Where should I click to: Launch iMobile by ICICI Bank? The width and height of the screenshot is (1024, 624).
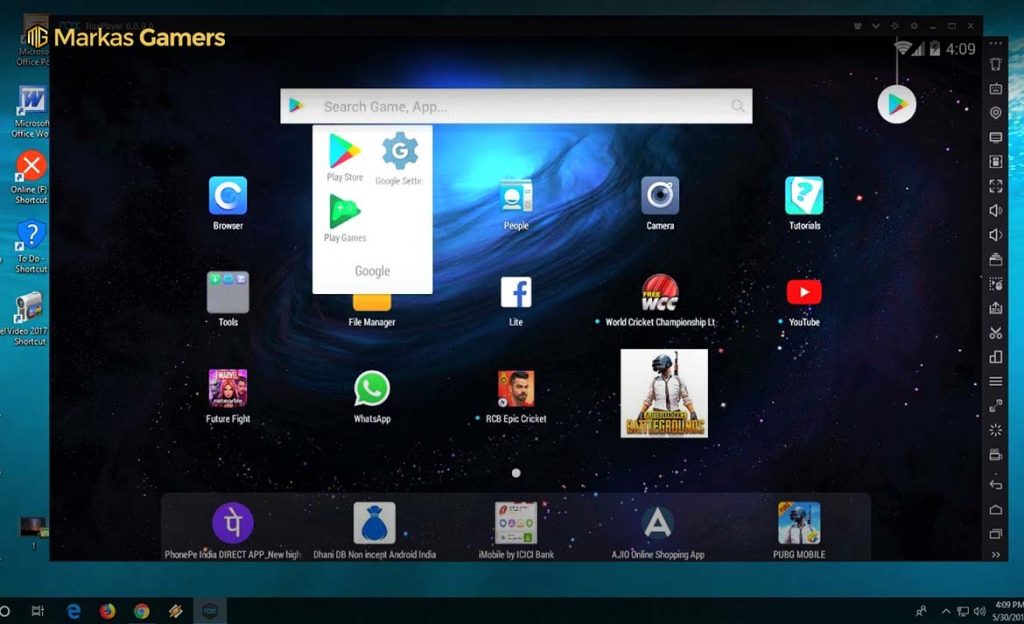pyautogui.click(x=516, y=523)
